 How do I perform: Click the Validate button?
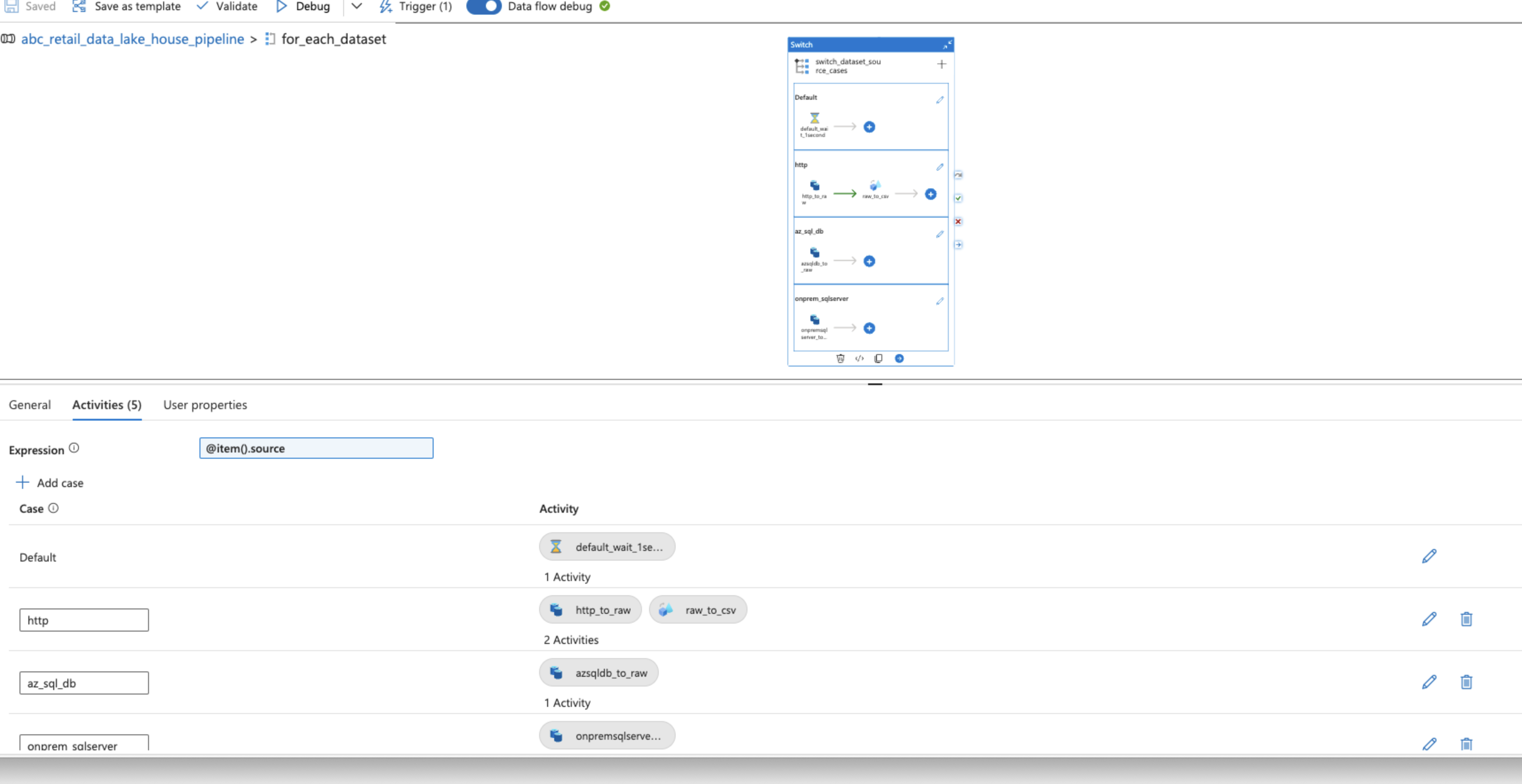[227, 7]
